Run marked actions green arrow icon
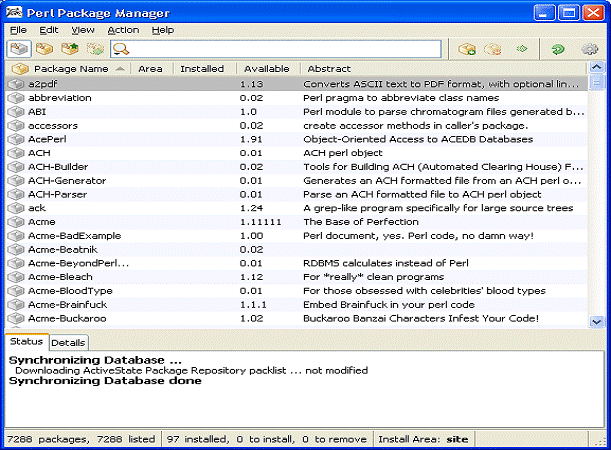 point(522,49)
